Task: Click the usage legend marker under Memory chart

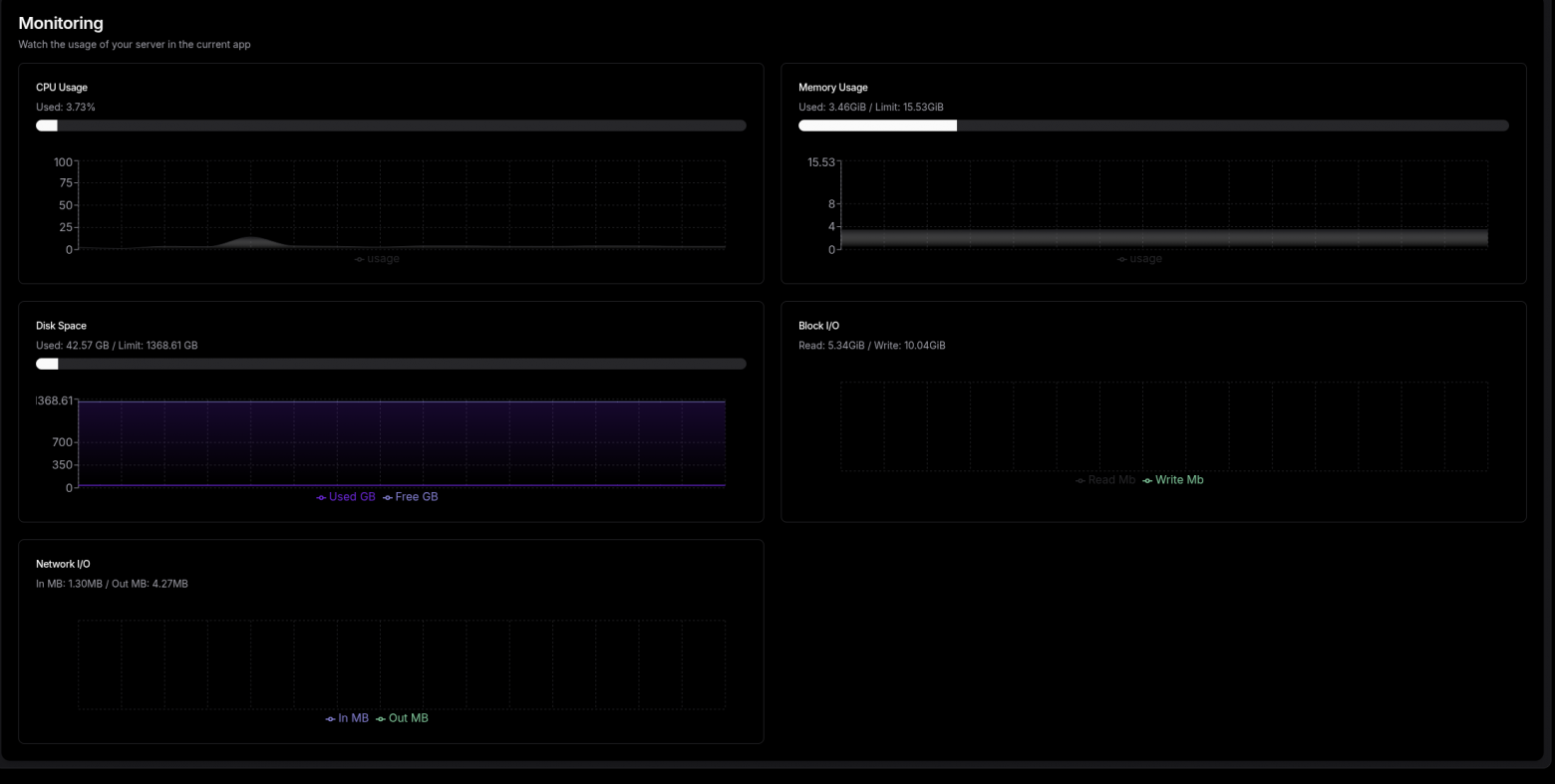Action: coord(1122,259)
